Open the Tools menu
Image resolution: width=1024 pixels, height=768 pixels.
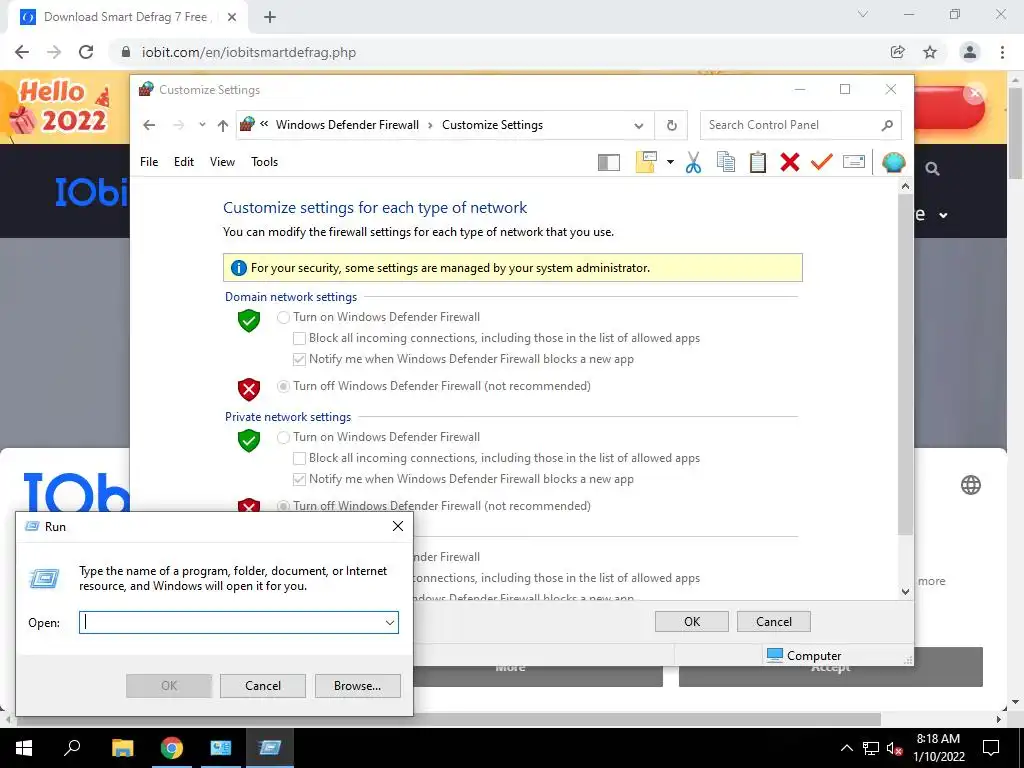tap(264, 162)
